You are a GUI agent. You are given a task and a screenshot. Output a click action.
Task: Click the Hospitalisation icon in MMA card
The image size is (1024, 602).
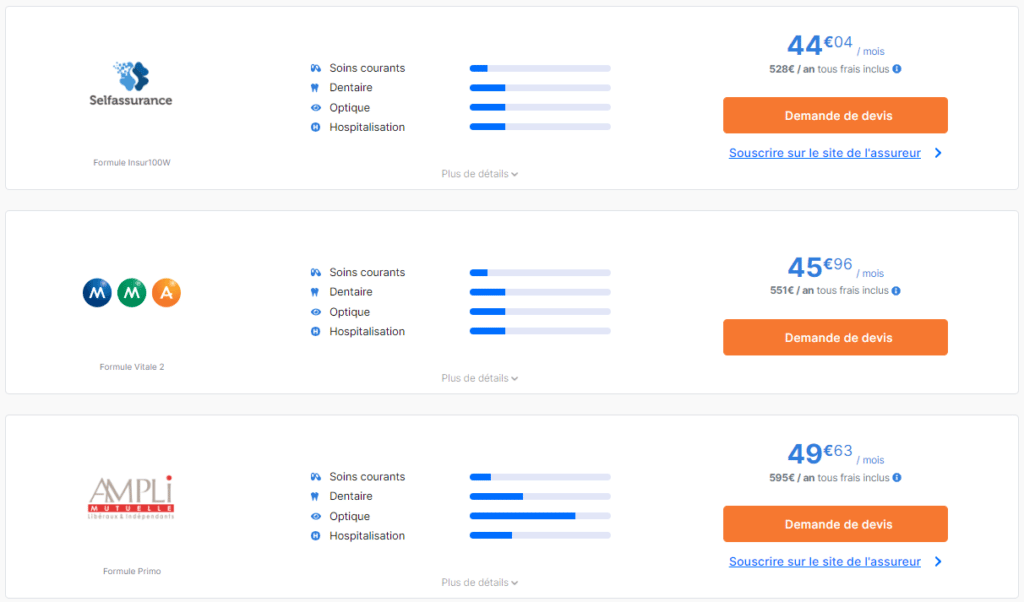click(315, 331)
